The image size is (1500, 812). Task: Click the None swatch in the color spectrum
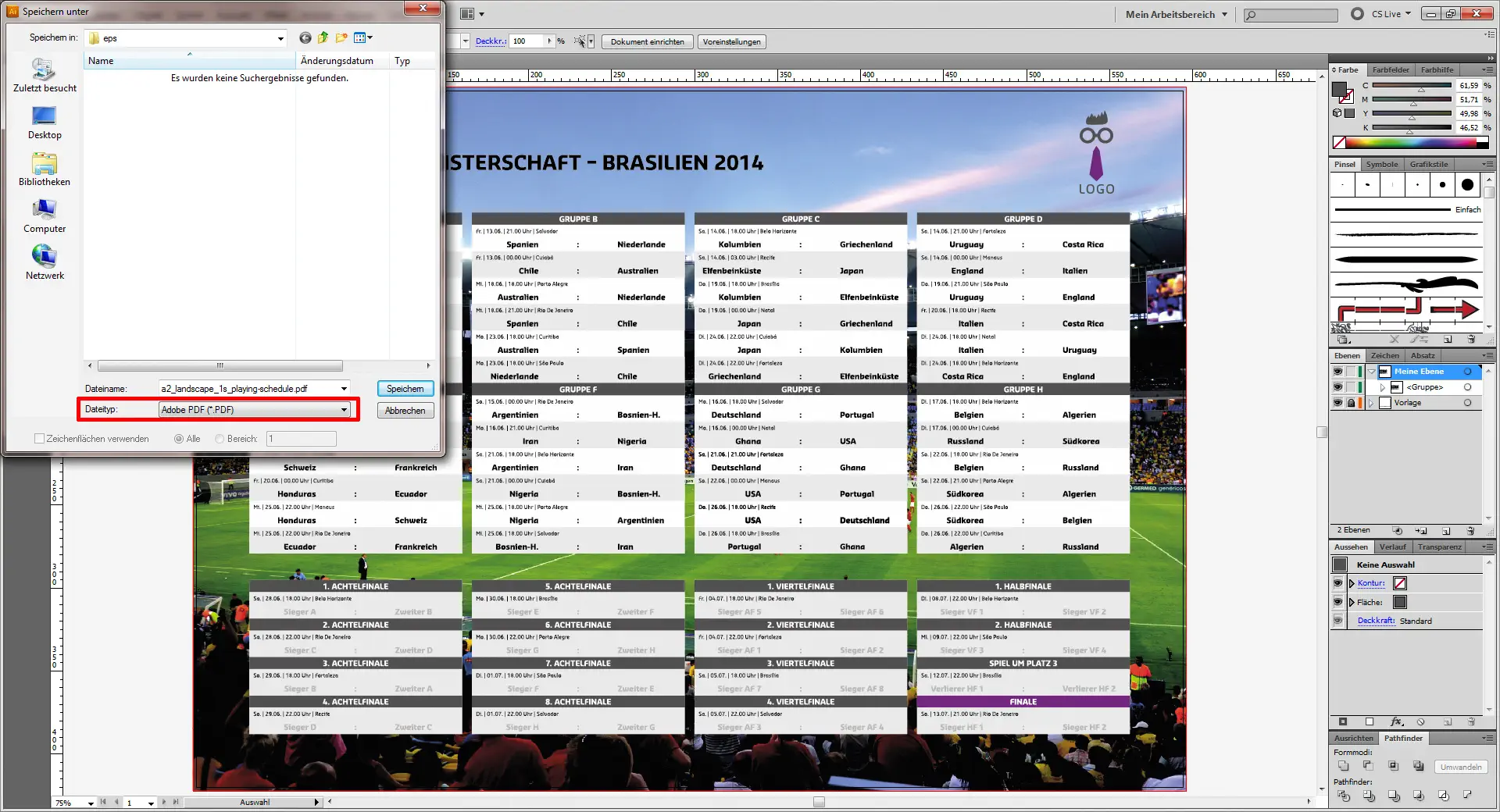1339,142
